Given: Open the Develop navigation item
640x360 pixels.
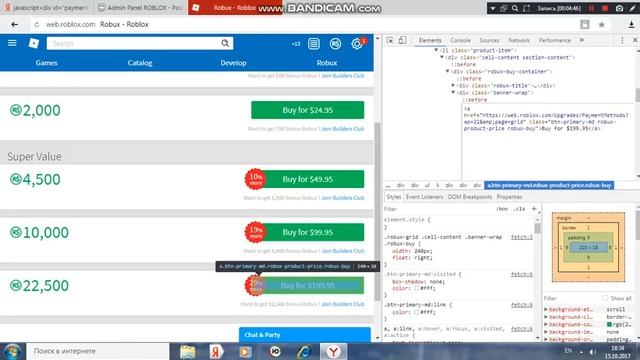Looking at the screenshot, I should 233,63.
